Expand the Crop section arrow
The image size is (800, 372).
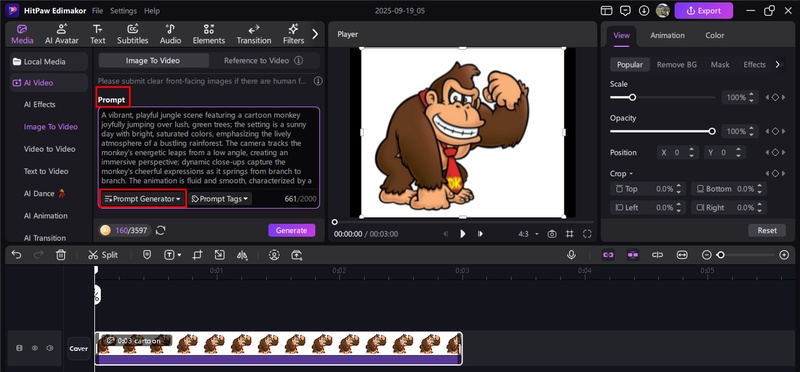[631, 174]
